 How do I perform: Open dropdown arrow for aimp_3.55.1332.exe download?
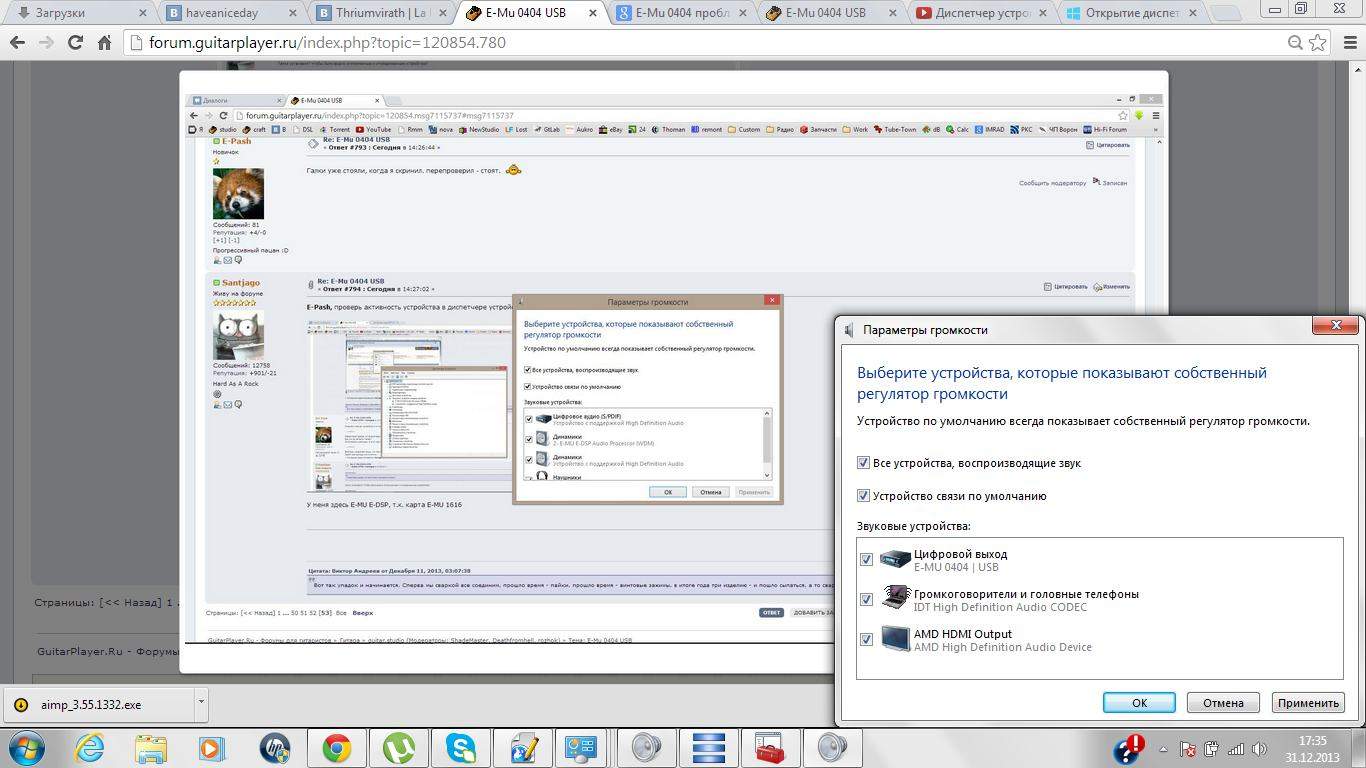tap(200, 702)
